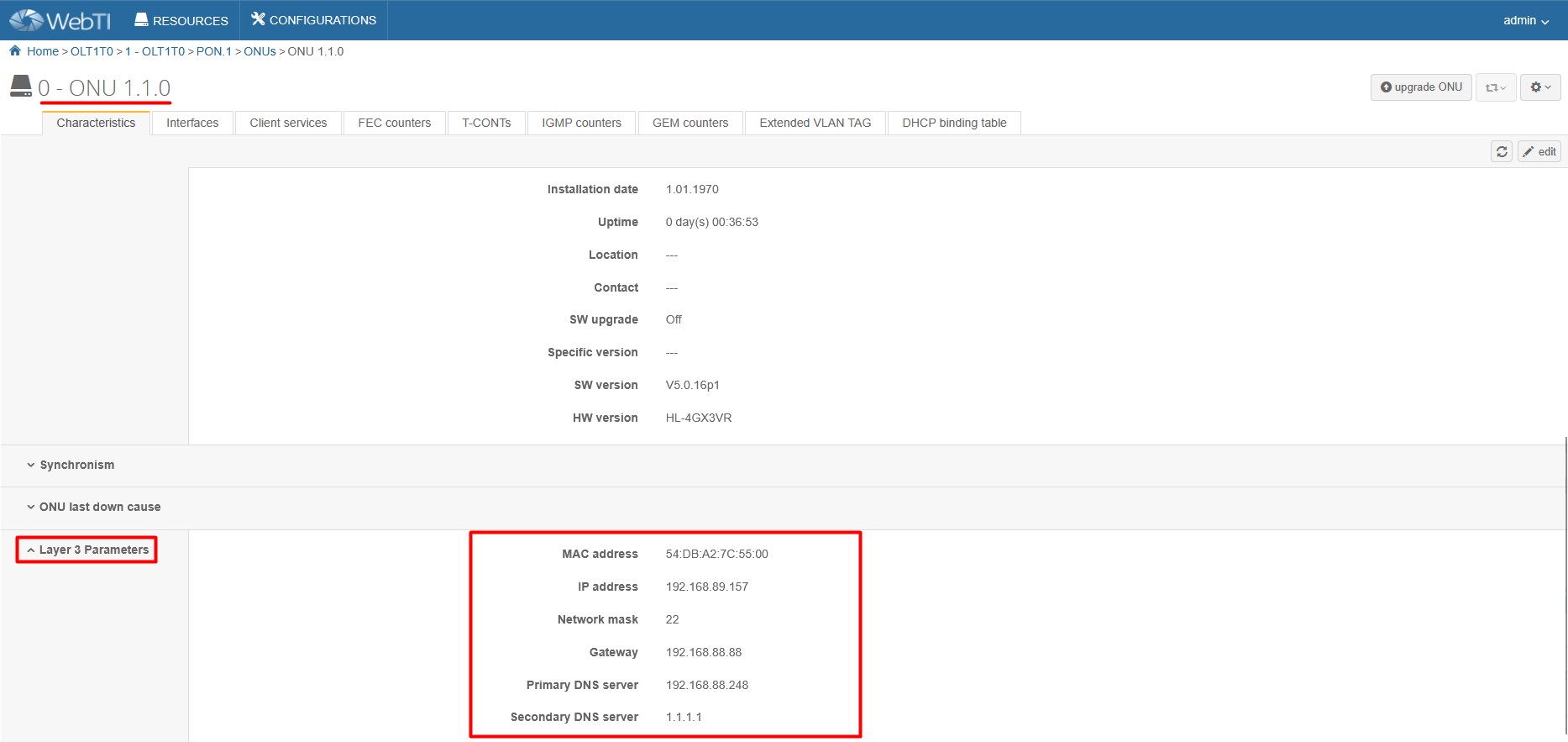Switch to the Interfaces tab
This screenshot has height=742, width=1568.
pos(192,123)
